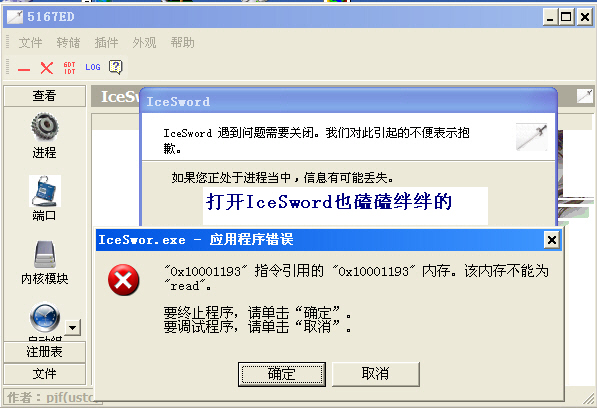Click the 确定 button to terminate program
Viewport: 597px width, 408px height.
(x=282, y=374)
